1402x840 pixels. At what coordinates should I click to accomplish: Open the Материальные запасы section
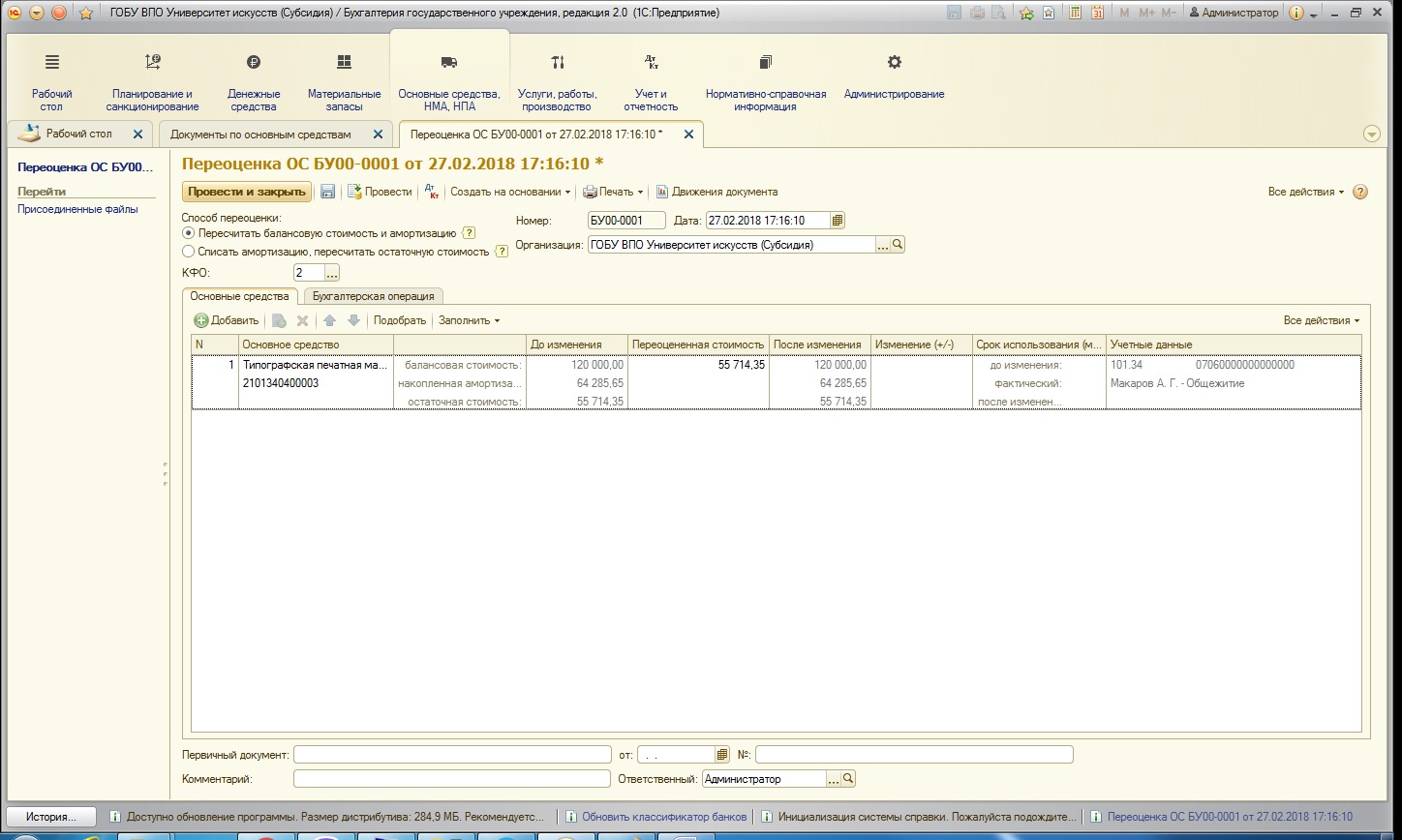click(344, 80)
